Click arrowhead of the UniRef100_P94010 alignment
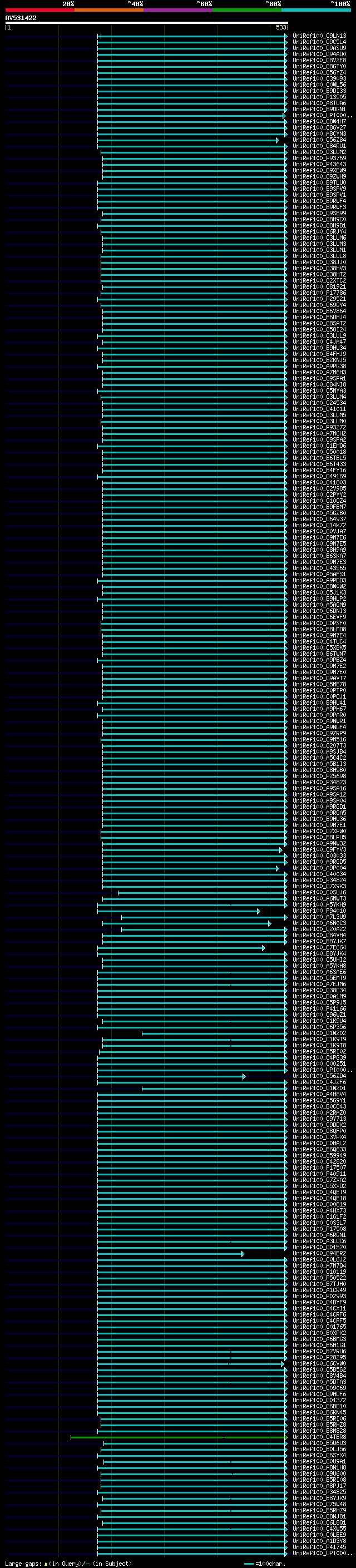Viewport: 356px width, 1568px height. pyautogui.click(x=259, y=911)
